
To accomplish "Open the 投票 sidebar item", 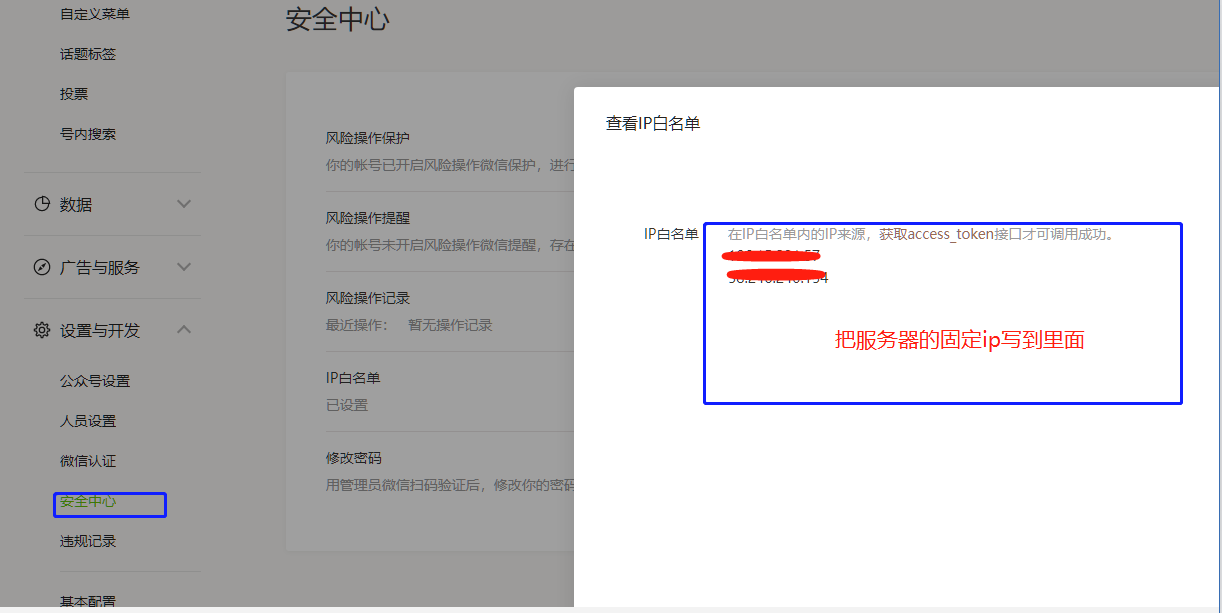I will pyautogui.click(x=74, y=94).
